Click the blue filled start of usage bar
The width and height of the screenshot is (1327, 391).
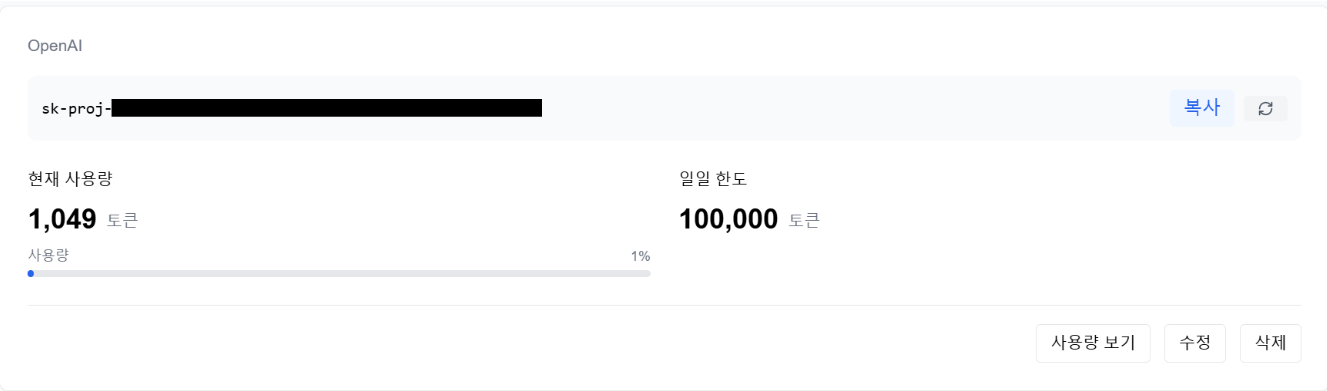click(x=31, y=273)
